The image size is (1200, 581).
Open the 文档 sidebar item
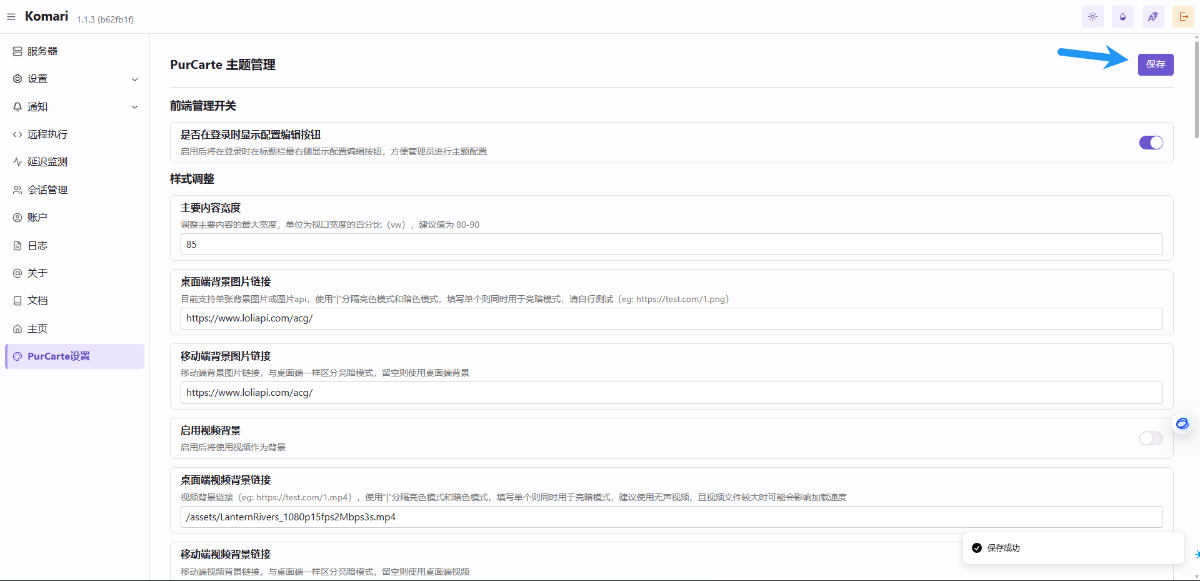tap(75, 300)
